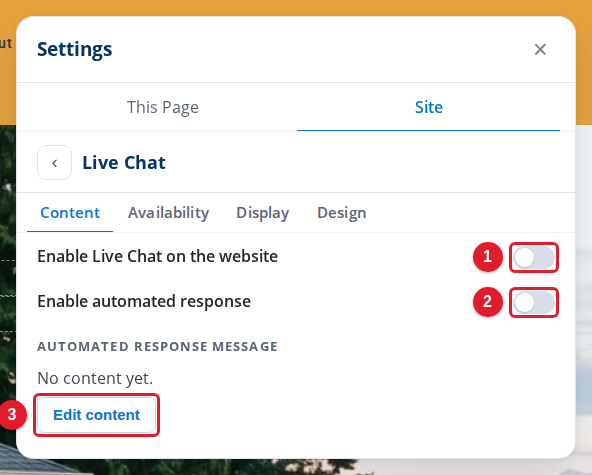Click the 'Live Chat' title
The image size is (592, 475).
(x=124, y=163)
